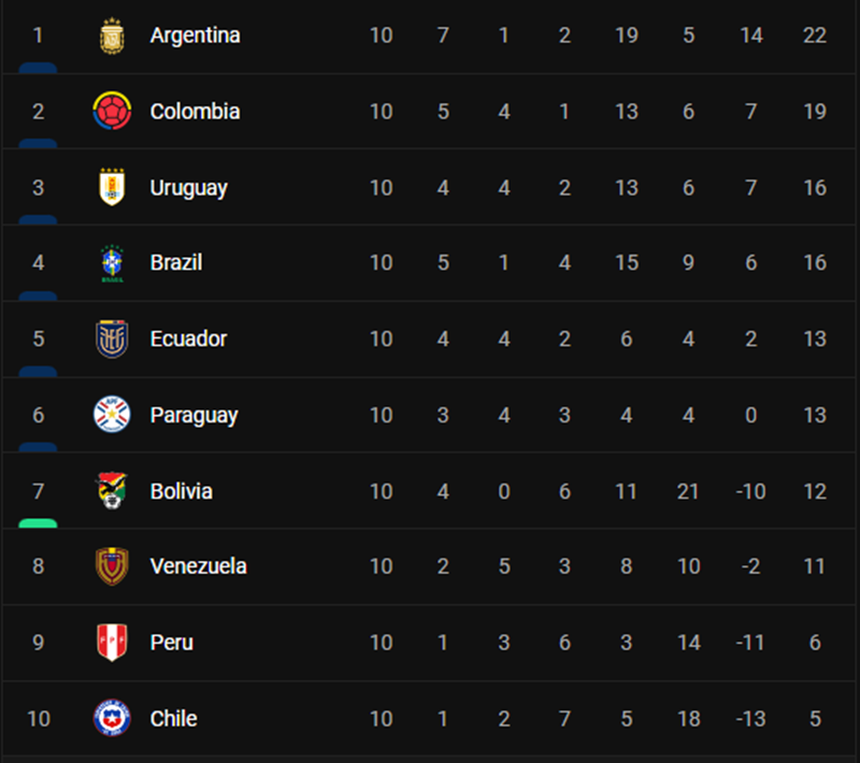Click the Ecuador team name
860x763 pixels.
coord(188,339)
